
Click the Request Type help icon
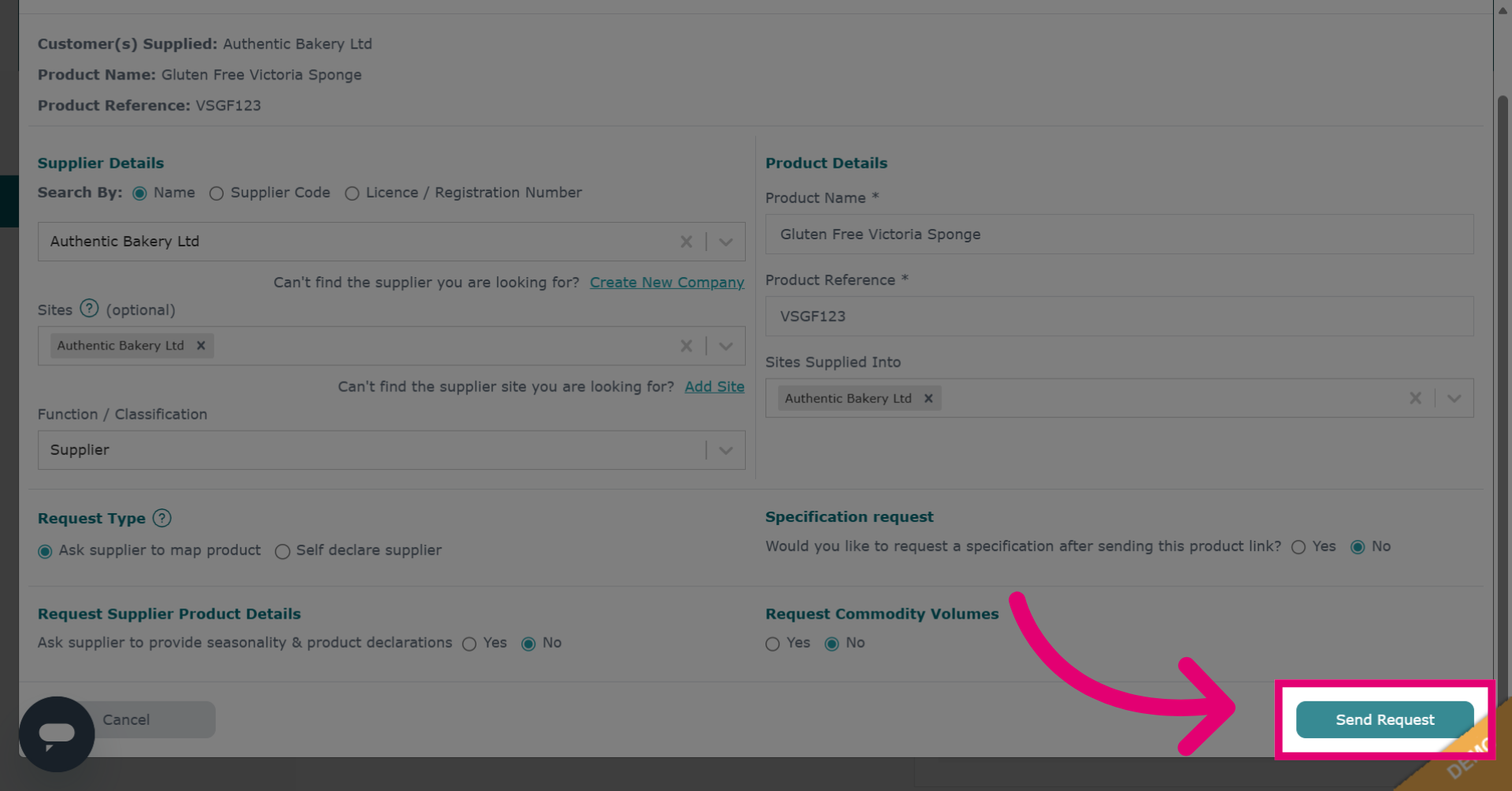click(x=161, y=518)
